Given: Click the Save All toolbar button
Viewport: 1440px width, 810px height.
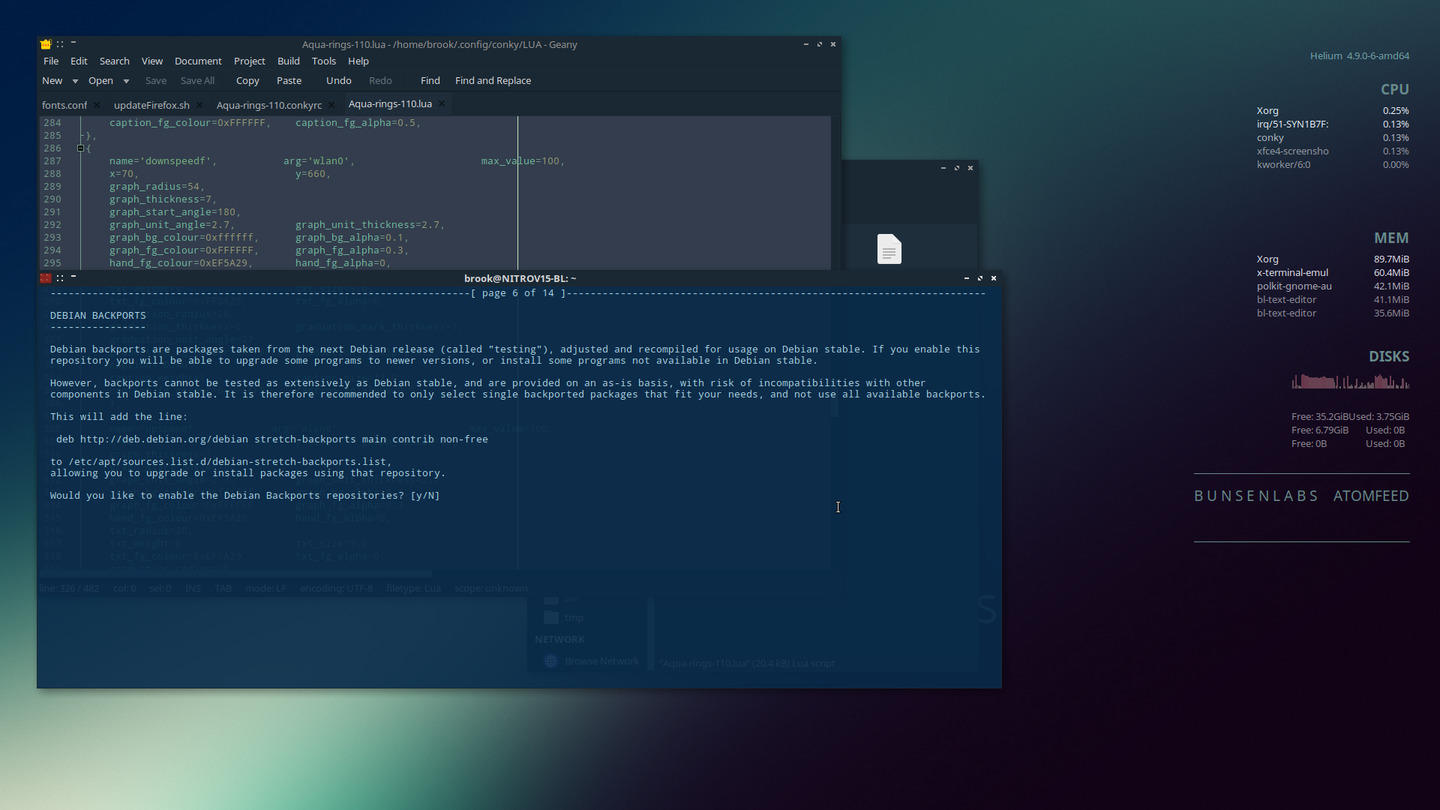Looking at the screenshot, I should coord(197,81).
